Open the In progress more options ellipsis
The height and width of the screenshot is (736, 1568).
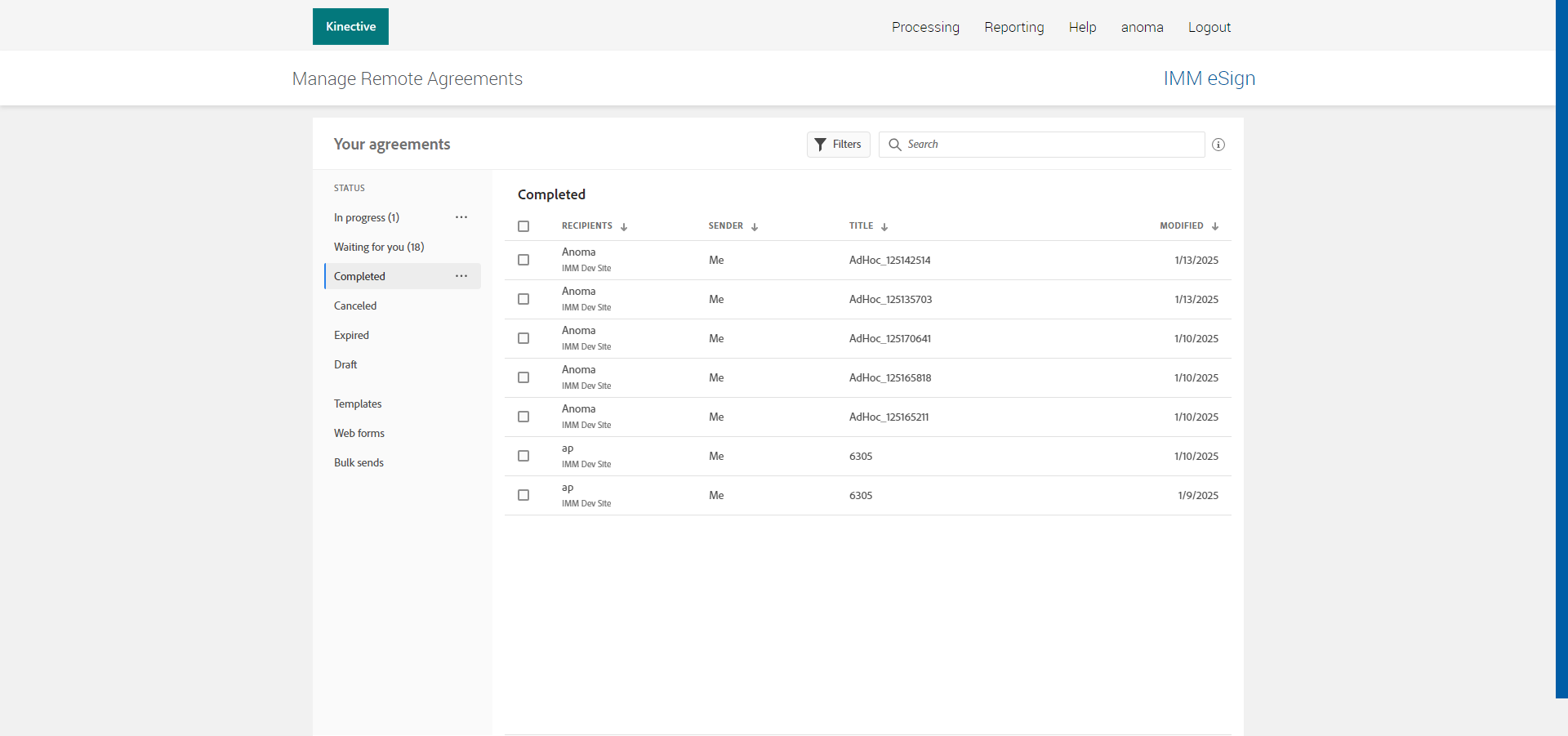(x=461, y=217)
